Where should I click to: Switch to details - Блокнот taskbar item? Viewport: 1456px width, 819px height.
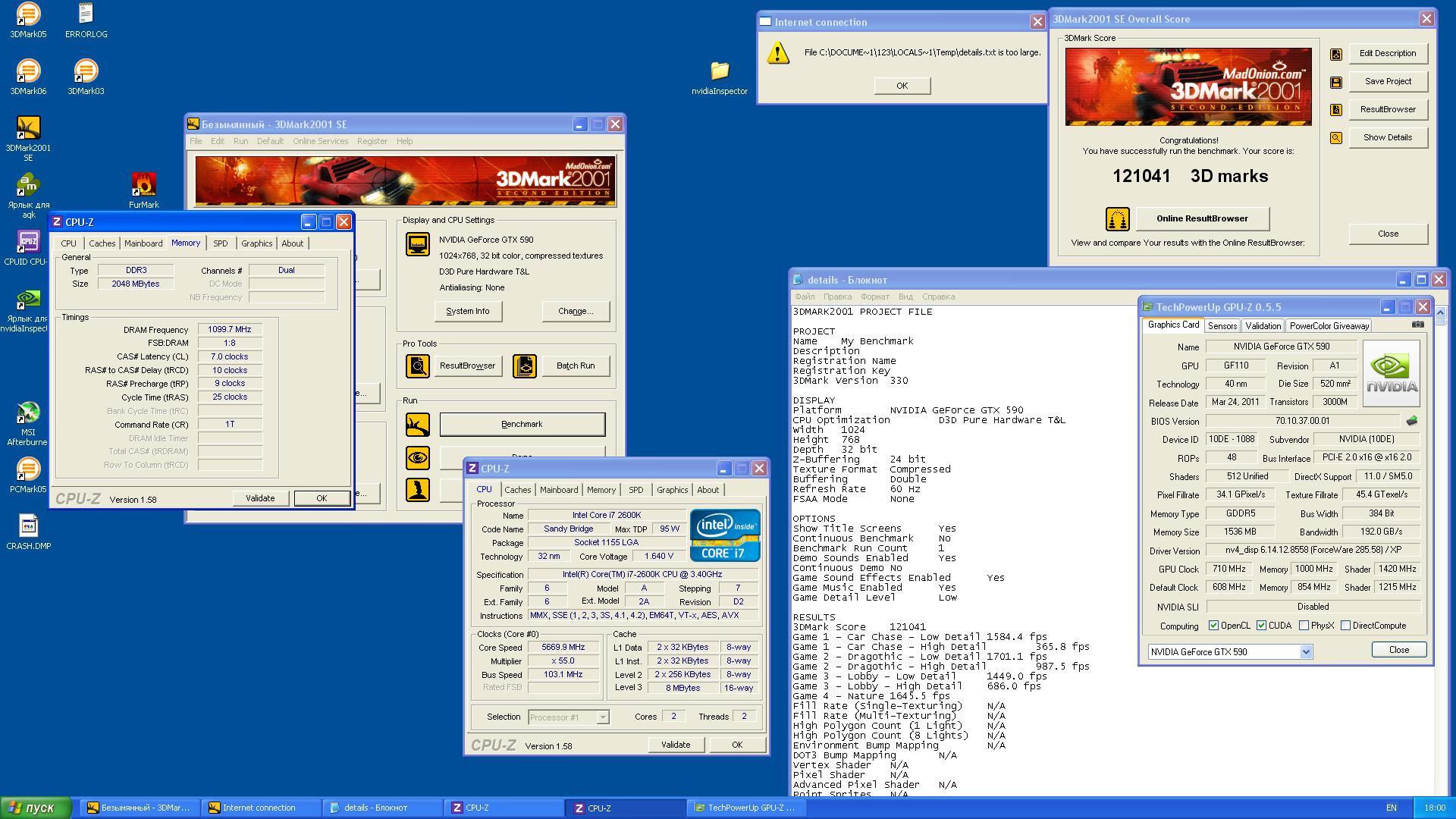tap(382, 808)
